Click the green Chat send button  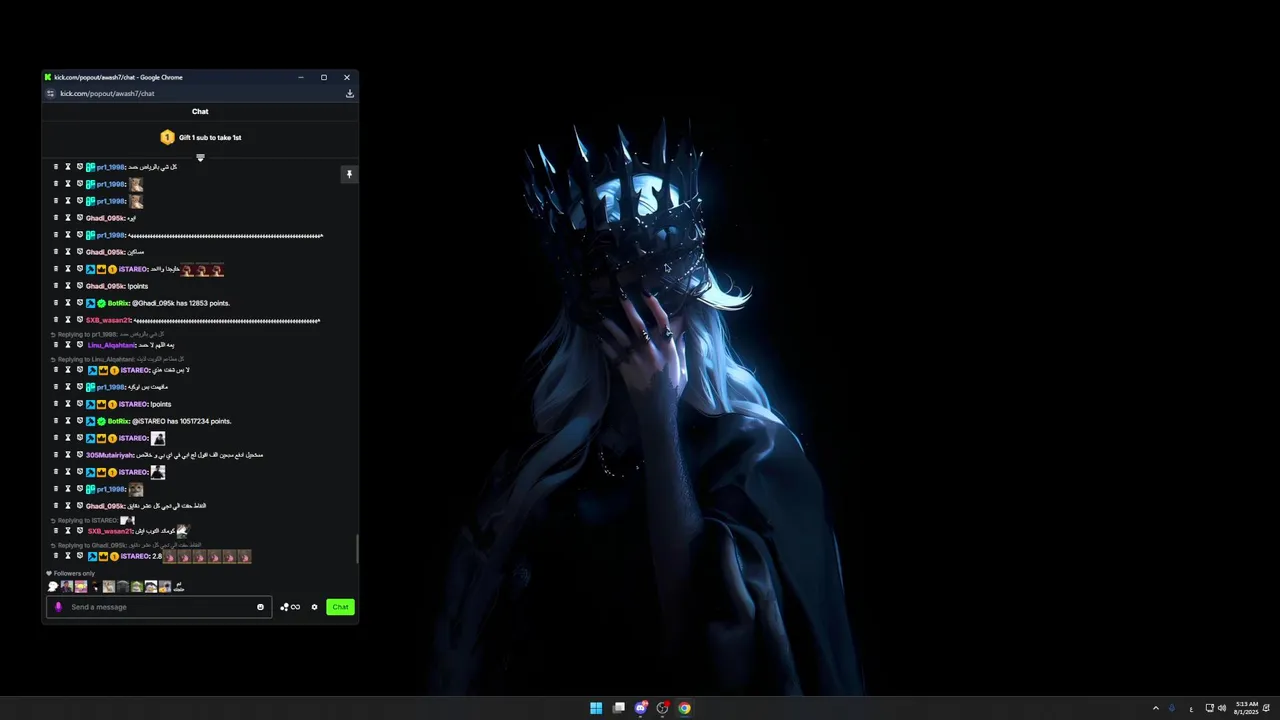(340, 607)
